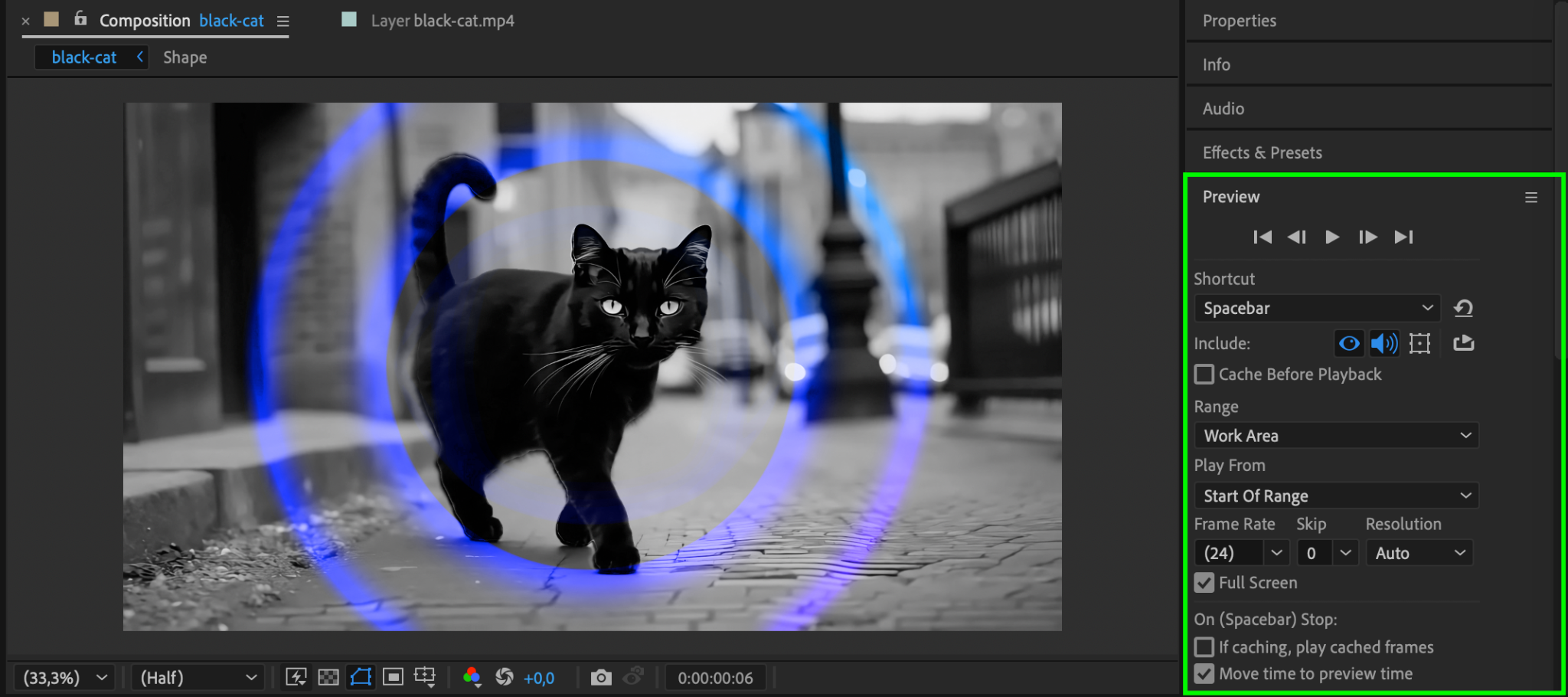Open the Composition panel menu
Viewport: 1568px width, 697px height.
tap(283, 21)
